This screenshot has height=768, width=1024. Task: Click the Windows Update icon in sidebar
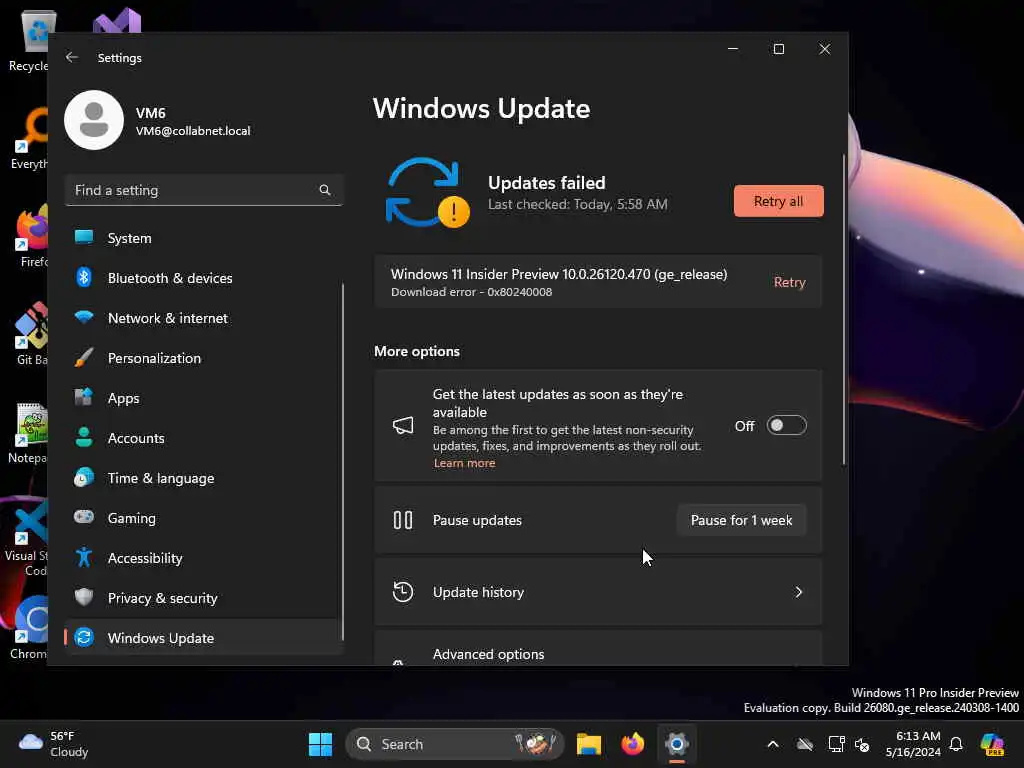coord(84,637)
